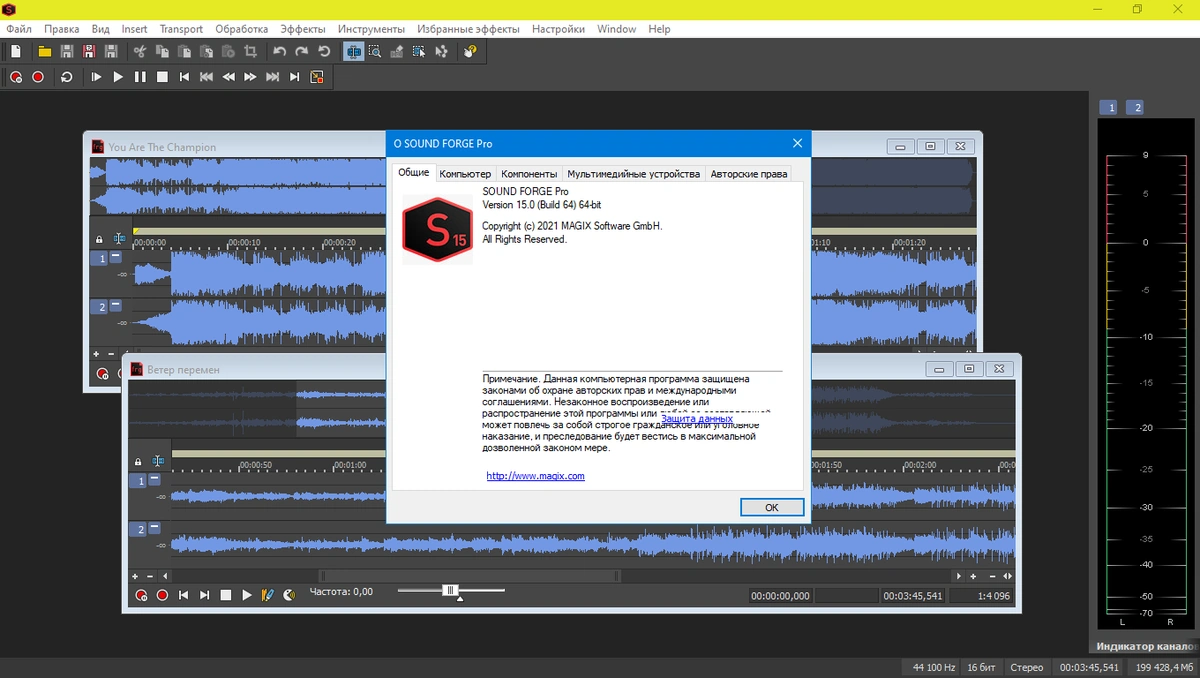
Task: Start recording from the main transport bar
Action: coord(38,77)
